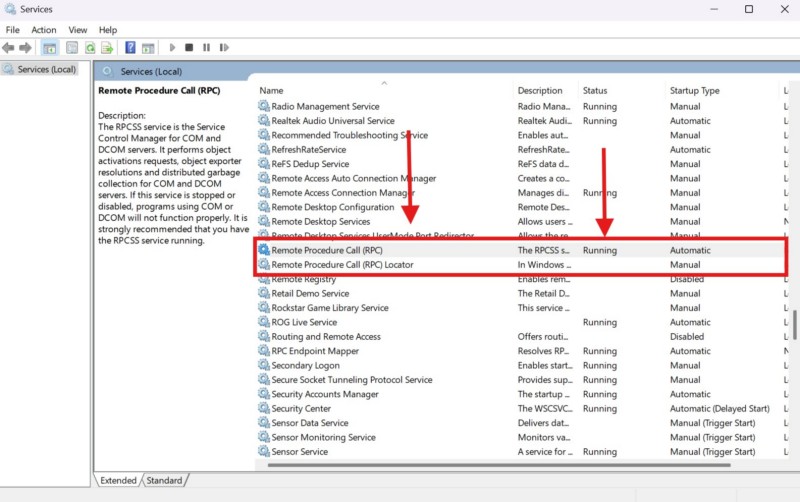
Task: Switch to the Standard tab
Action: 165,481
